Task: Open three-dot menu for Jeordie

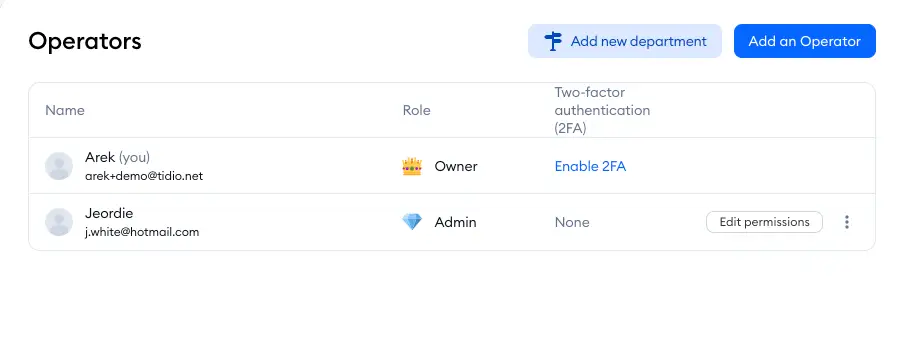Action: (846, 222)
